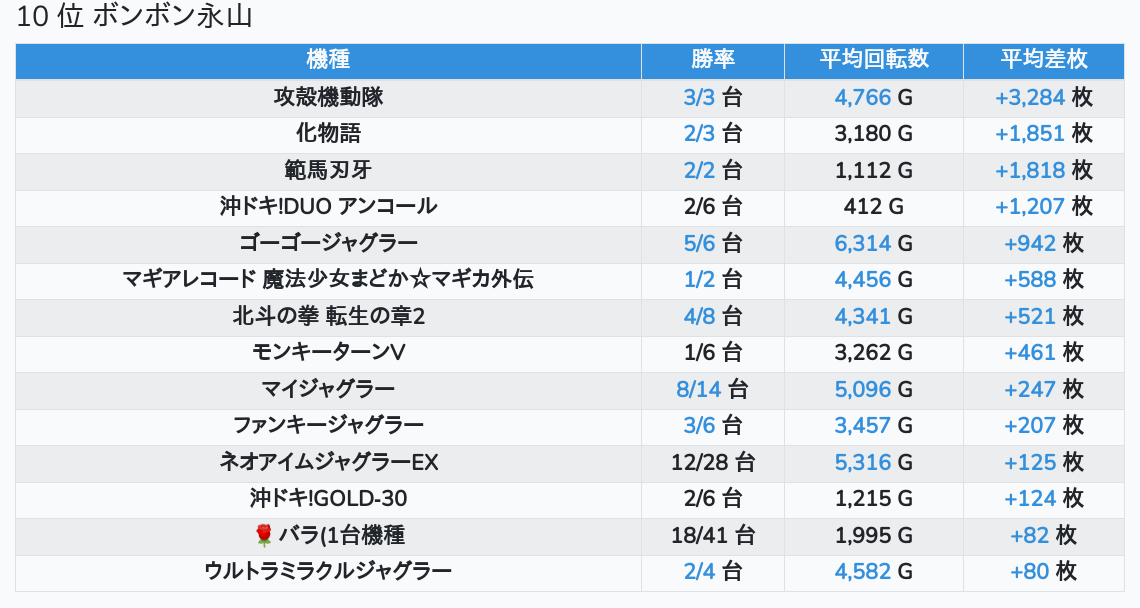Click the 勝率 column header
Viewport: 1140px width, 608px height.
coord(712,60)
